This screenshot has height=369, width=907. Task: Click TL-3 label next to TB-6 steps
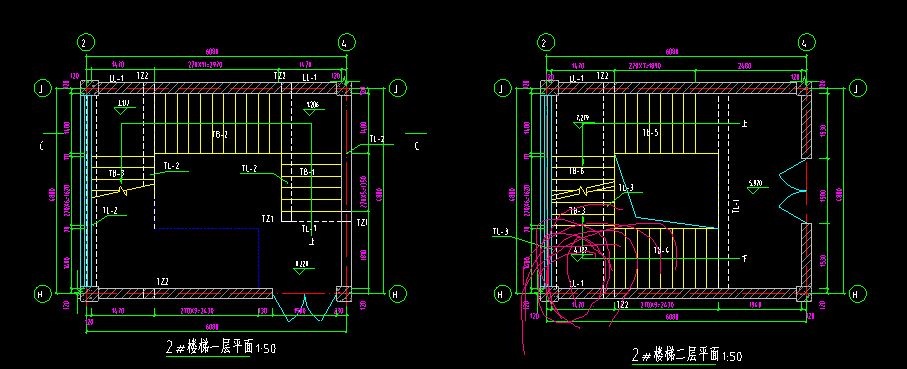coord(626,188)
